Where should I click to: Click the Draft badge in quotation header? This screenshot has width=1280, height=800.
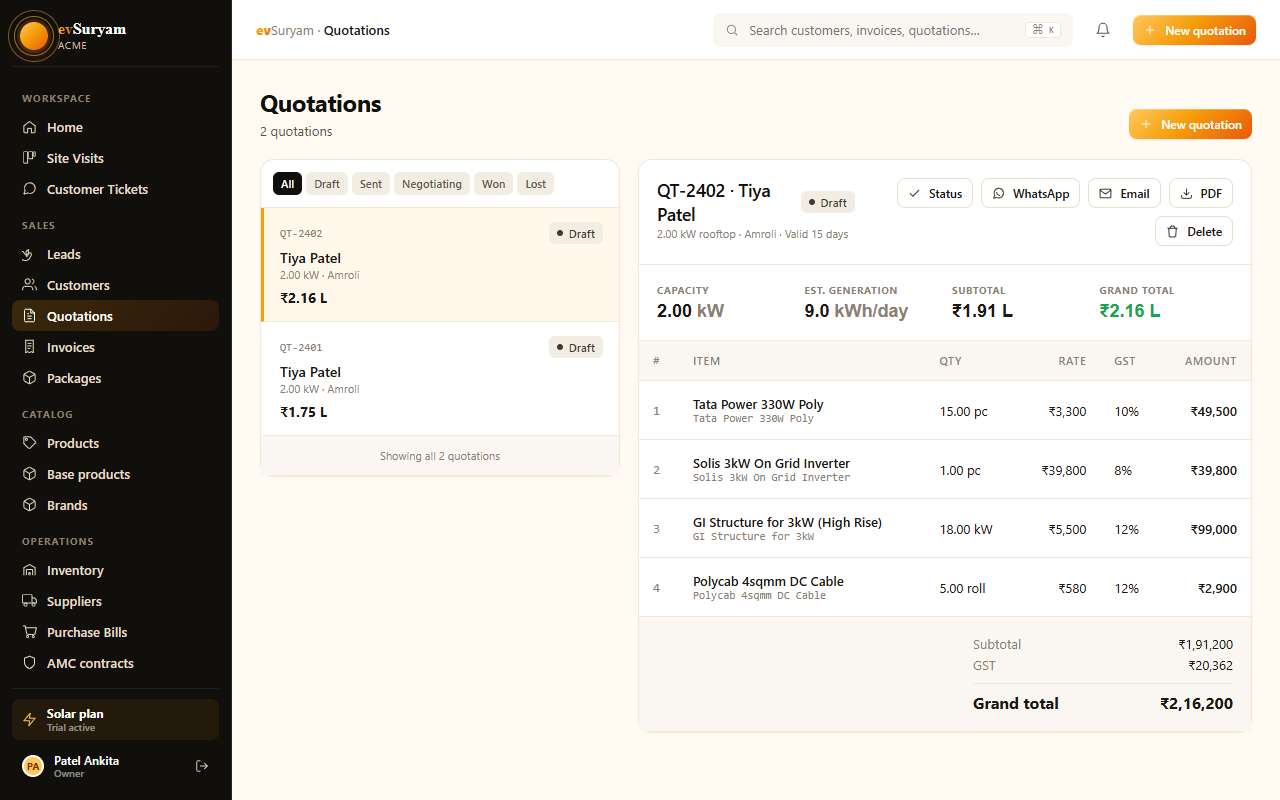828,202
